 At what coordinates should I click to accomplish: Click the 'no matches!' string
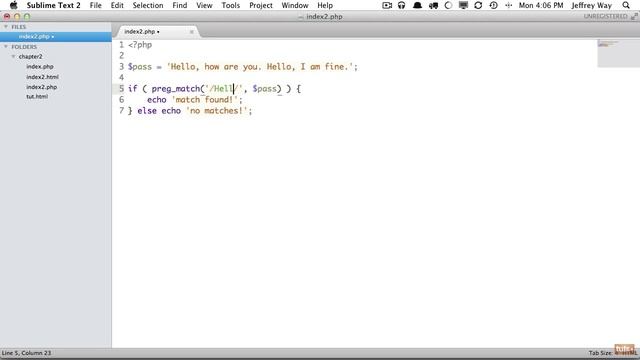click(217, 111)
